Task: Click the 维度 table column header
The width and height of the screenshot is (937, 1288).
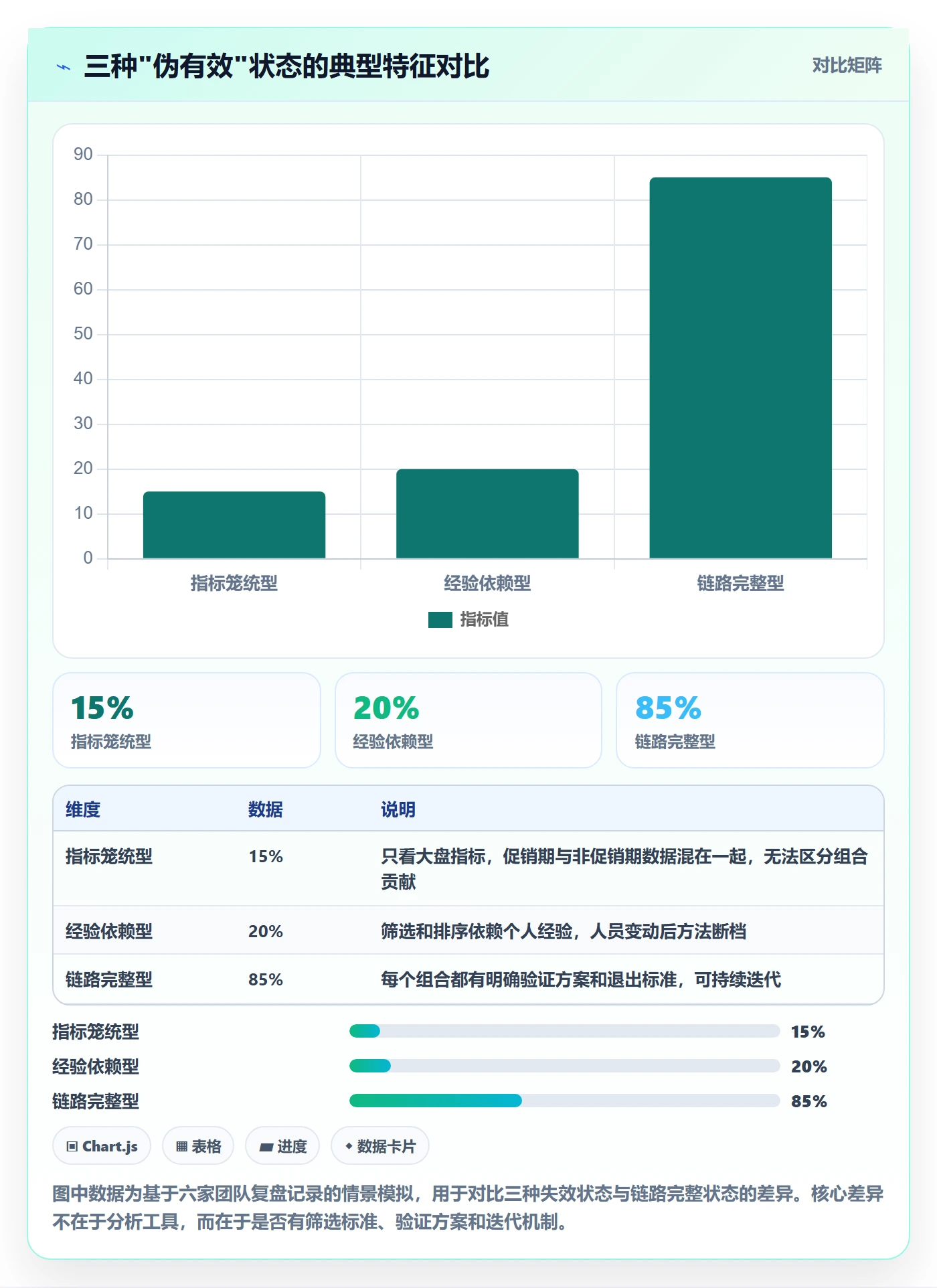Action: pos(83,809)
